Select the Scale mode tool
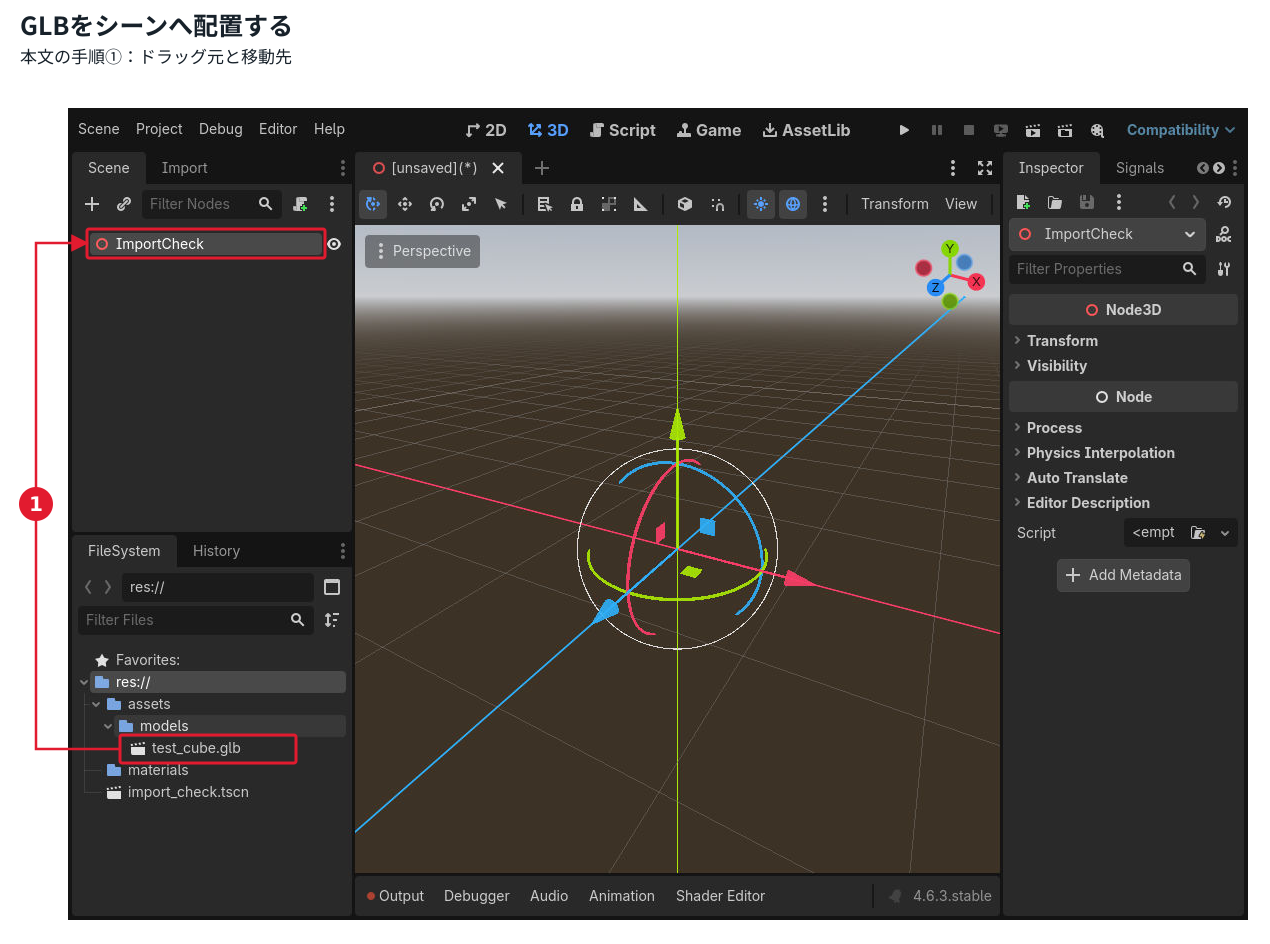The height and width of the screenshot is (944, 1270). point(469,204)
